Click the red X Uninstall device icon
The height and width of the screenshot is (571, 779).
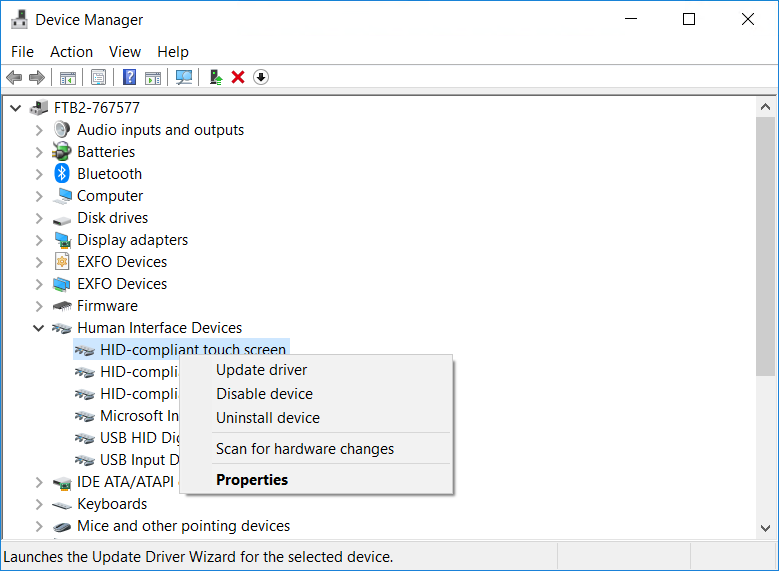click(x=238, y=78)
